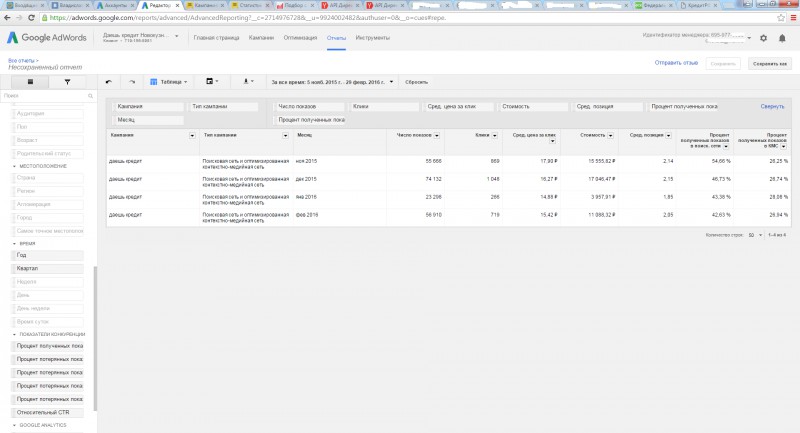Open the Стоимость column dropdown
Viewport: 800px width, 433px height.
[610, 136]
